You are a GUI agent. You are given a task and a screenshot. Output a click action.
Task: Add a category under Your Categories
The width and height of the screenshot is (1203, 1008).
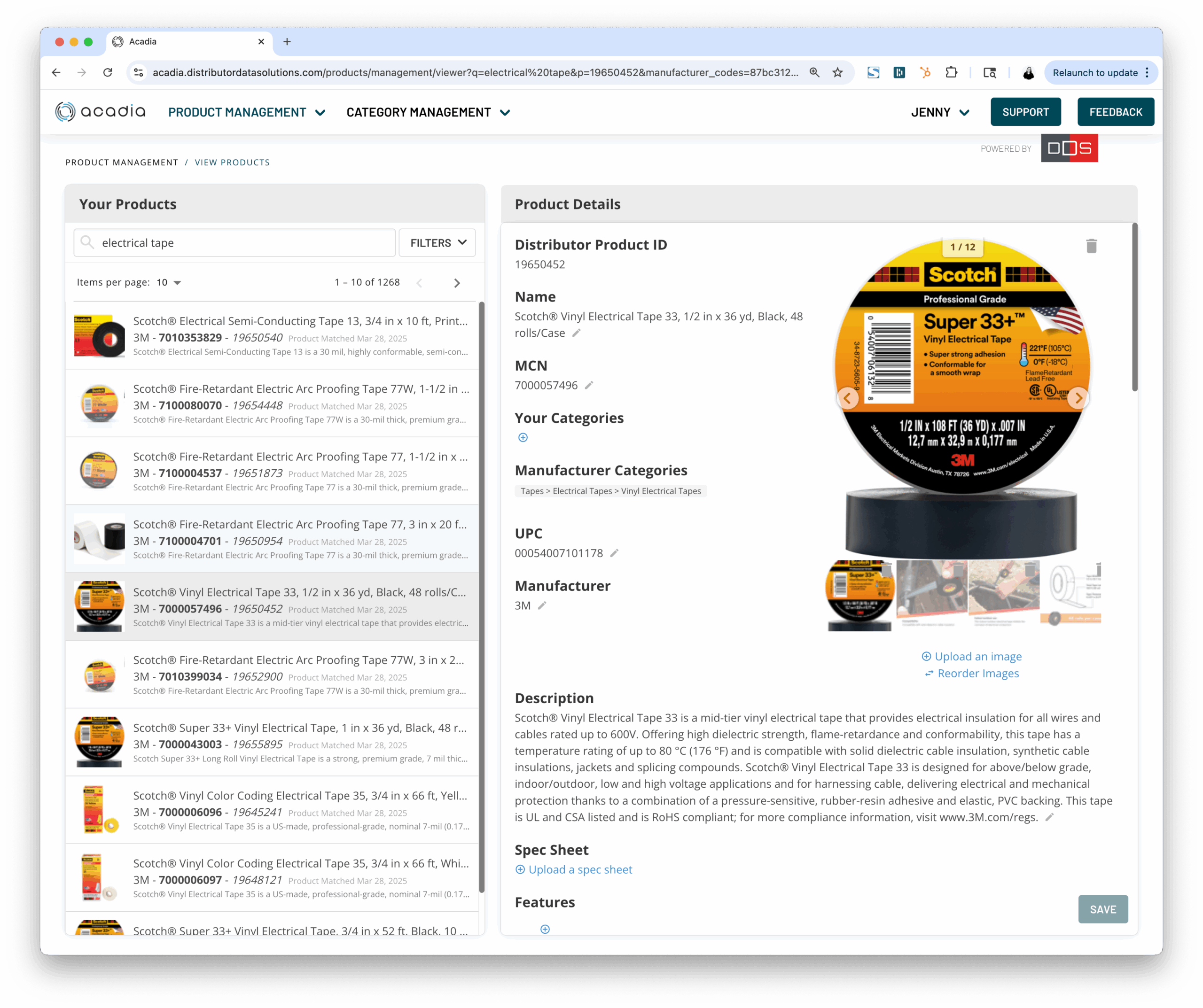click(523, 438)
